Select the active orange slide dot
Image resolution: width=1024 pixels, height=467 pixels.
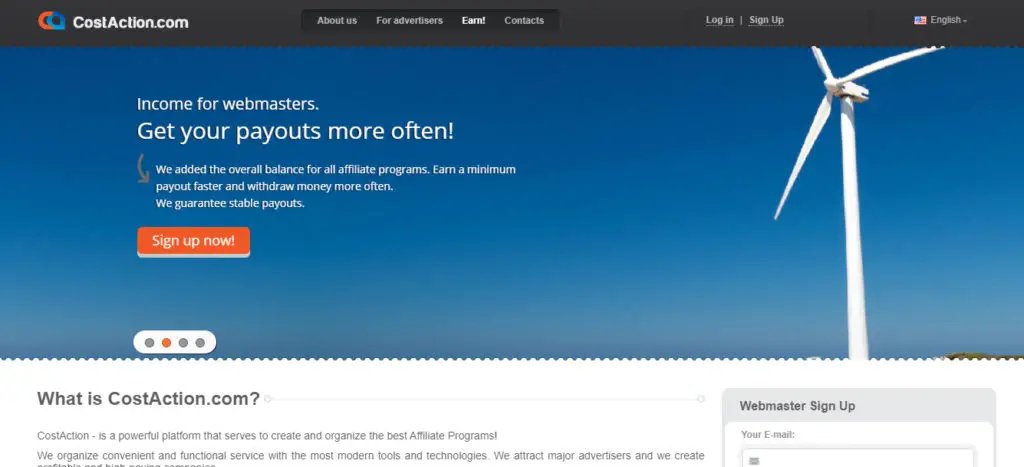[x=167, y=342]
